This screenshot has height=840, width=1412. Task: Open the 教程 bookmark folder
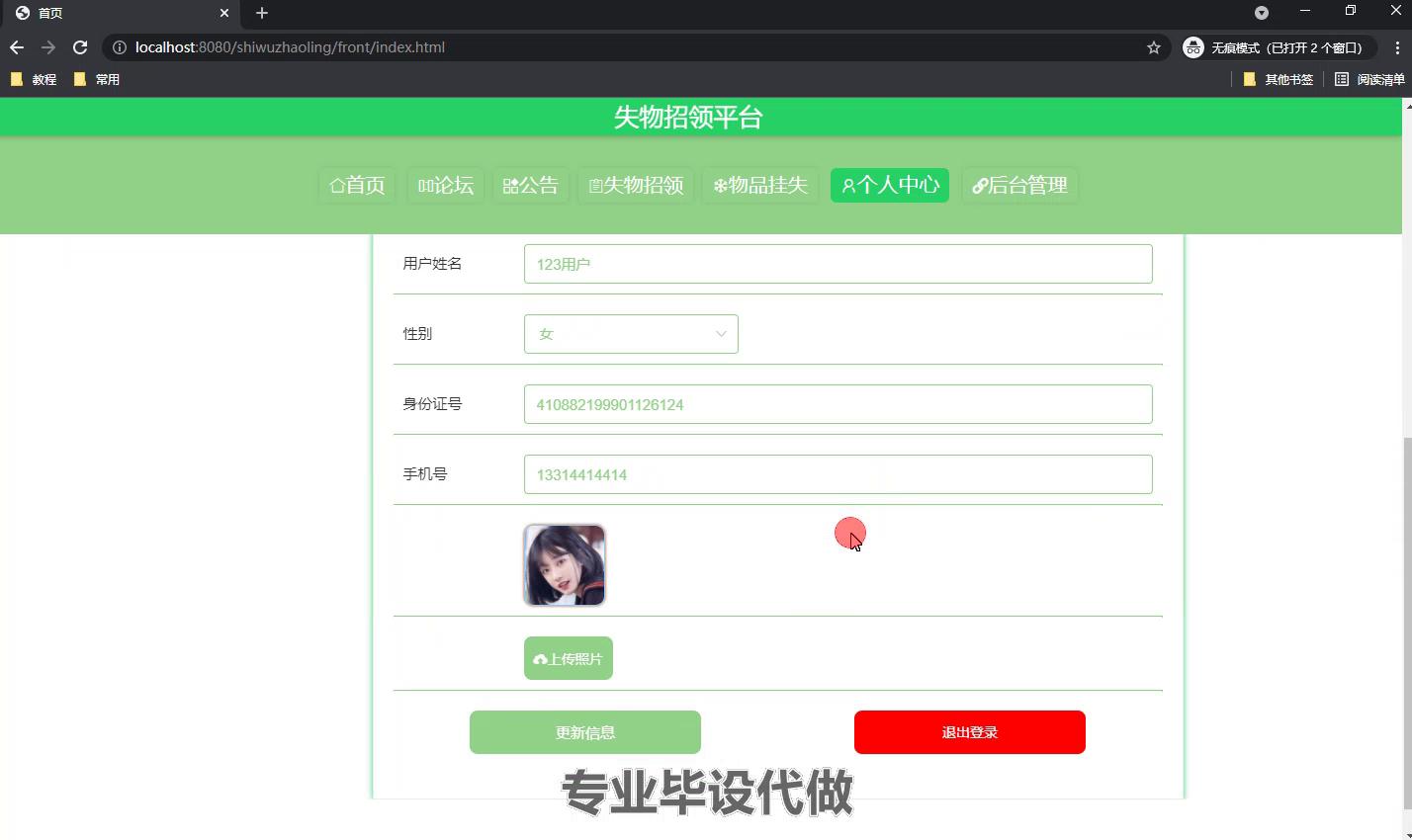click(34, 79)
